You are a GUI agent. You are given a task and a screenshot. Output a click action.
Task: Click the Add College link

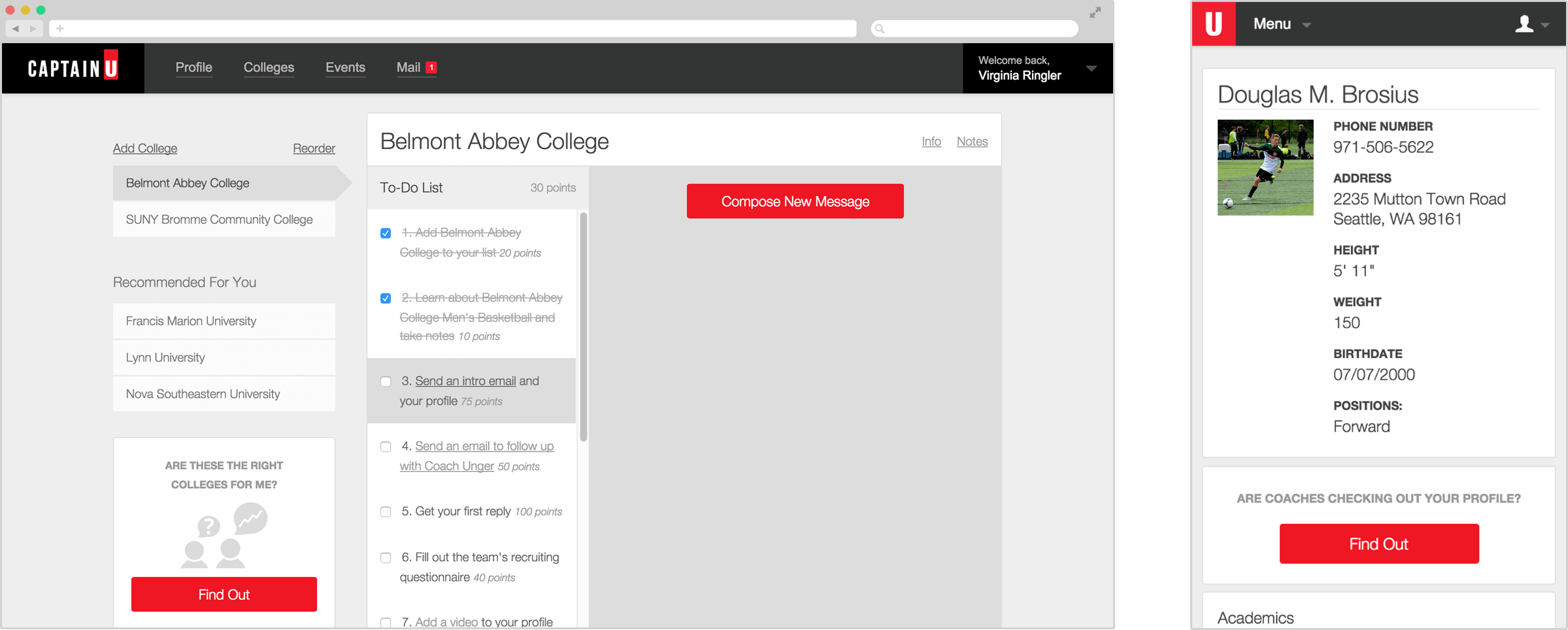point(145,148)
